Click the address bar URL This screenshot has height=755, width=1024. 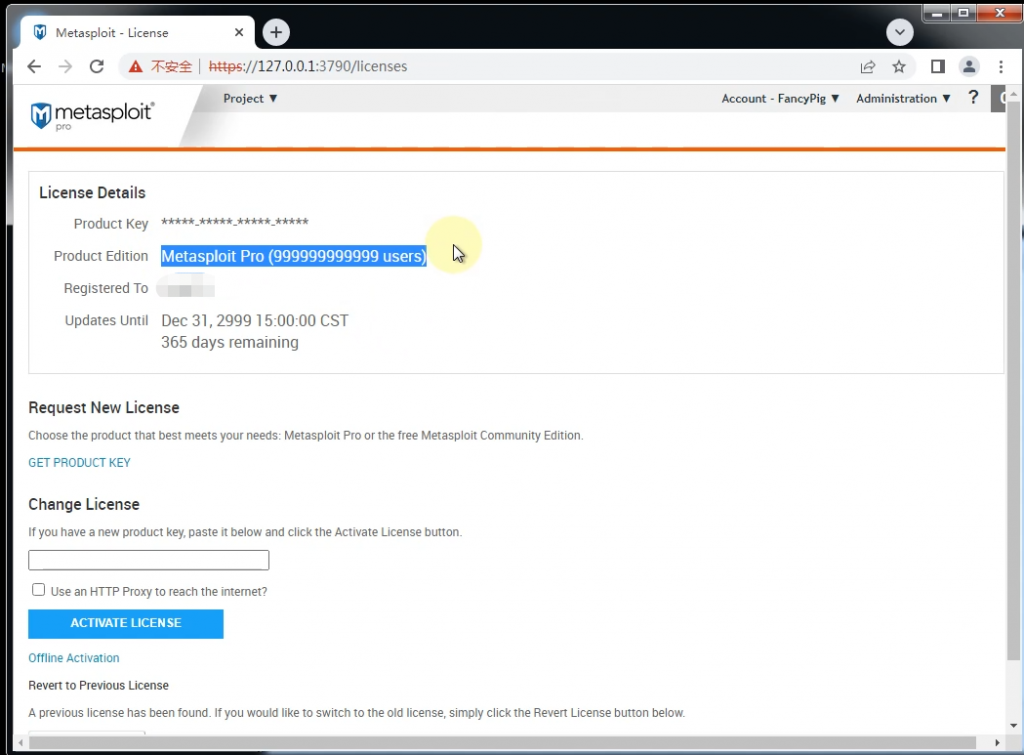click(x=308, y=67)
